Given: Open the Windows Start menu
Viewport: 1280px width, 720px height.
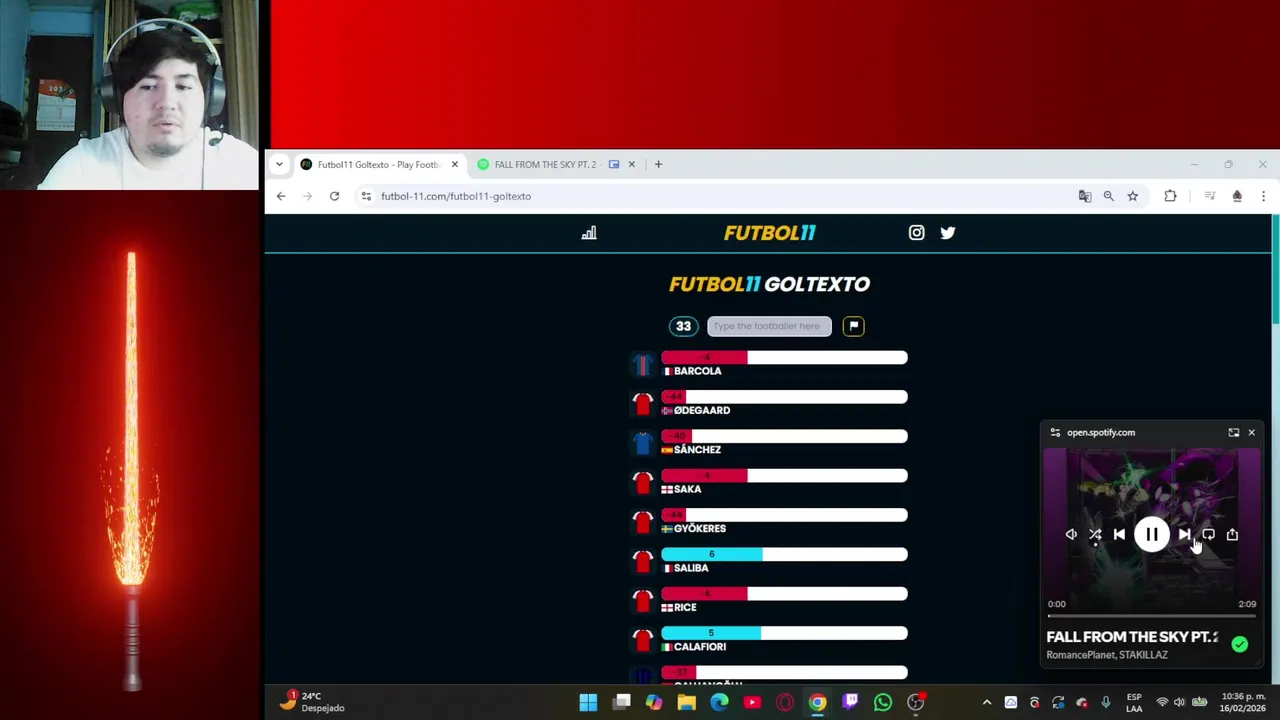Looking at the screenshot, I should [x=588, y=703].
